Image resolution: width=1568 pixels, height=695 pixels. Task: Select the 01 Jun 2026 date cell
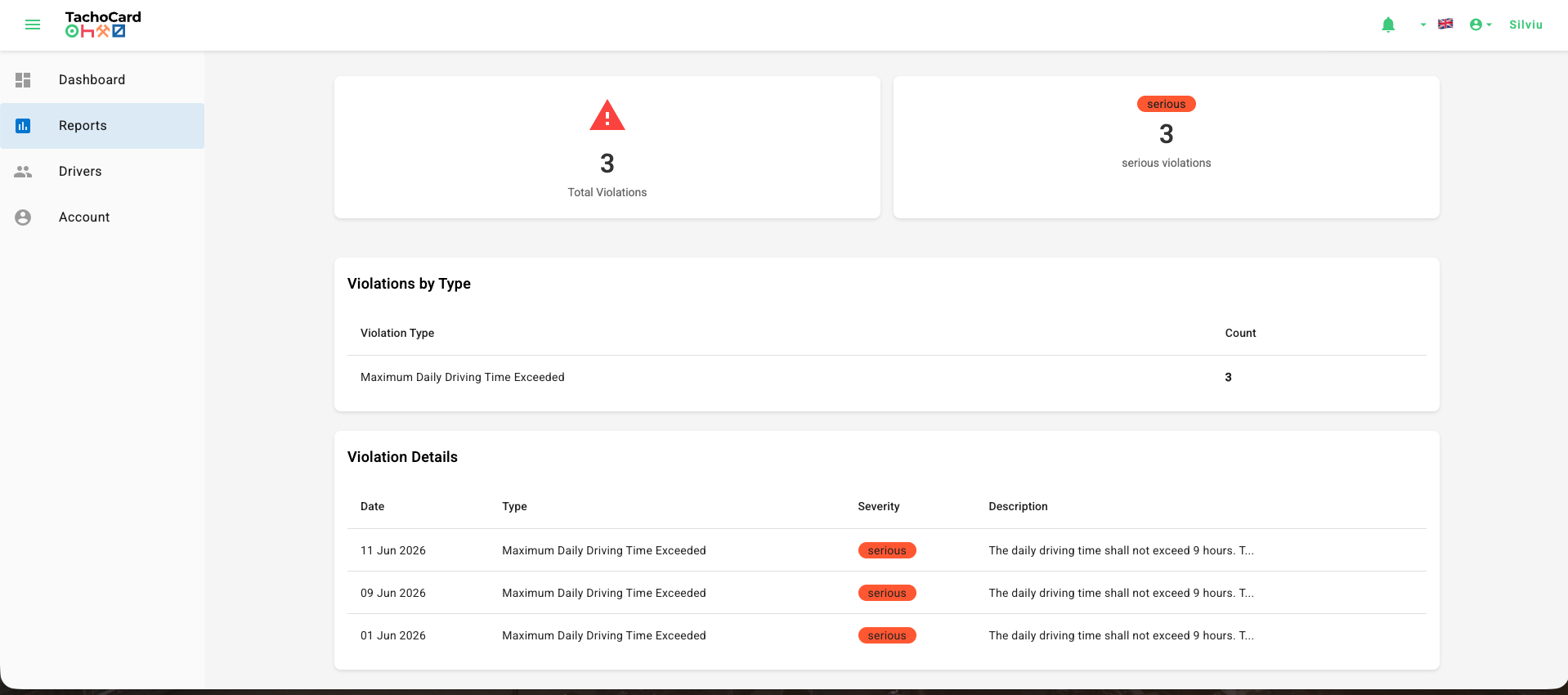[x=393, y=635]
